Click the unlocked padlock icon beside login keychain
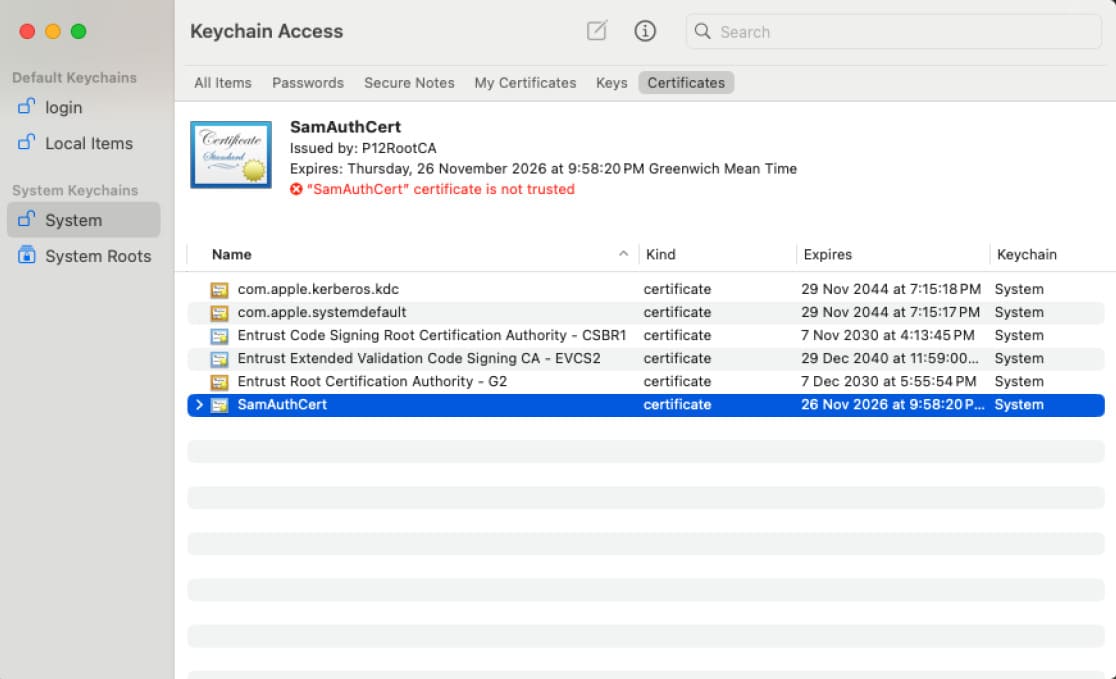The image size is (1116, 679). click(27, 107)
